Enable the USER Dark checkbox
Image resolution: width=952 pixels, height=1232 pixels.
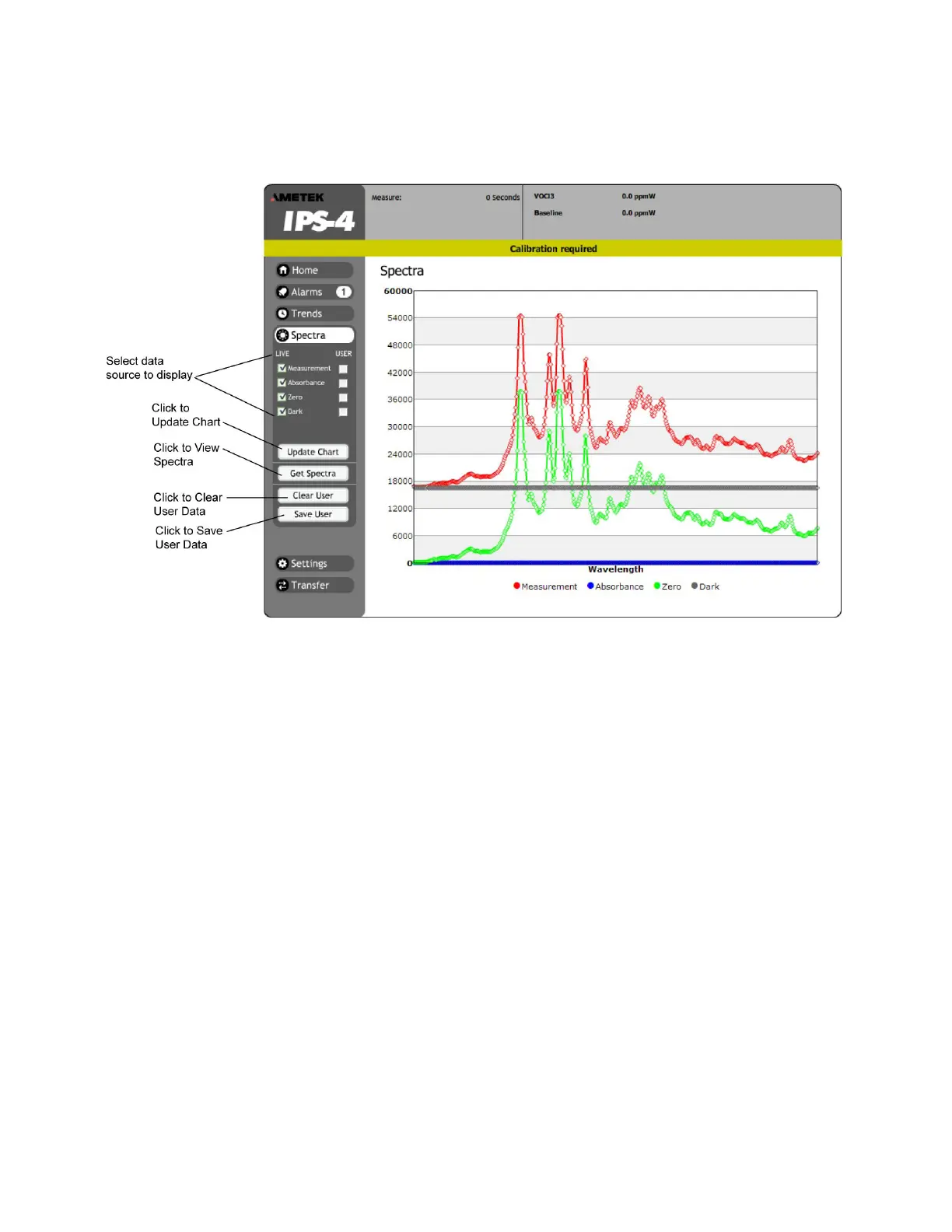343,412
